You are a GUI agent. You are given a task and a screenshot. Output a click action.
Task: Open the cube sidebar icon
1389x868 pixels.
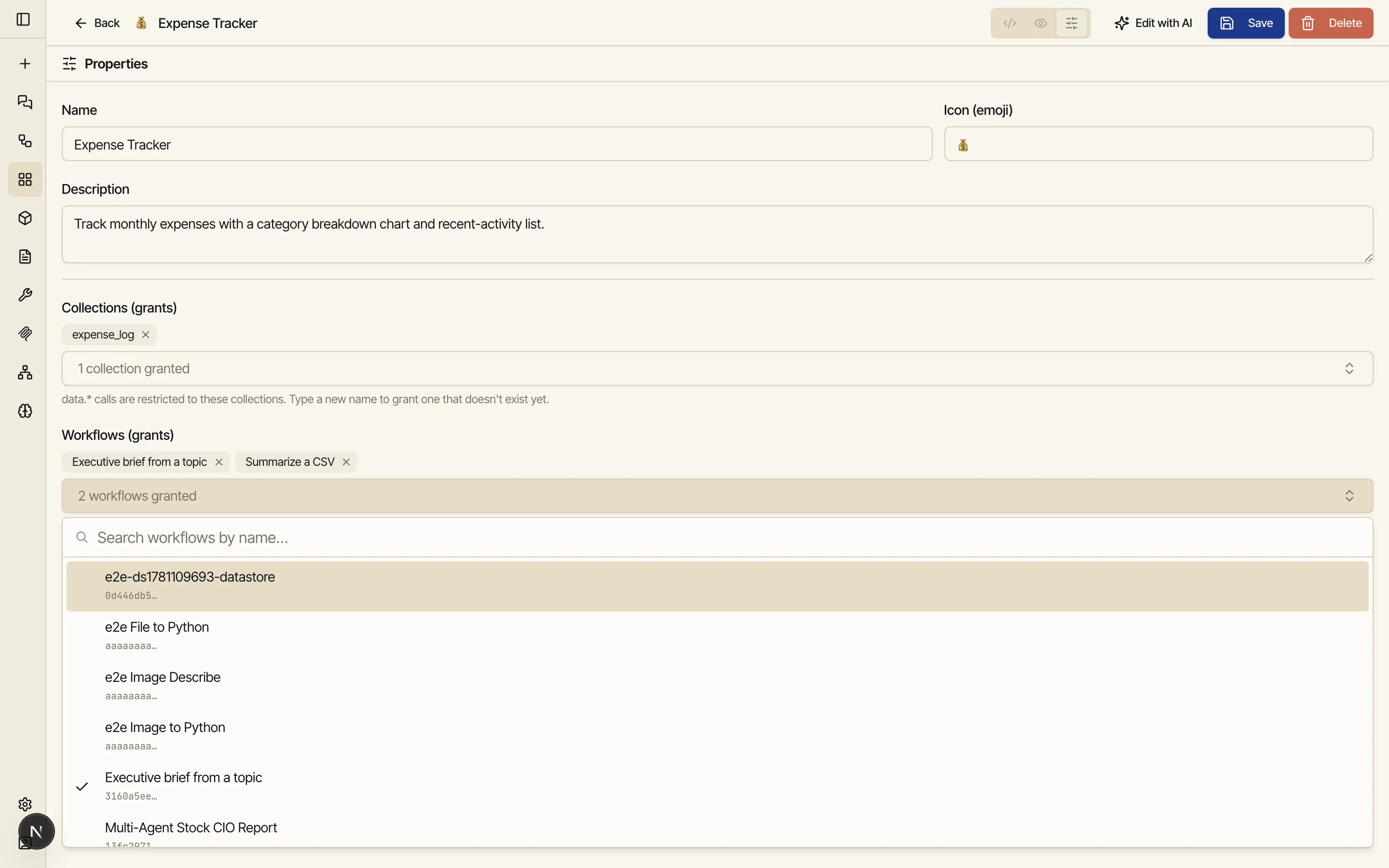coord(25,218)
